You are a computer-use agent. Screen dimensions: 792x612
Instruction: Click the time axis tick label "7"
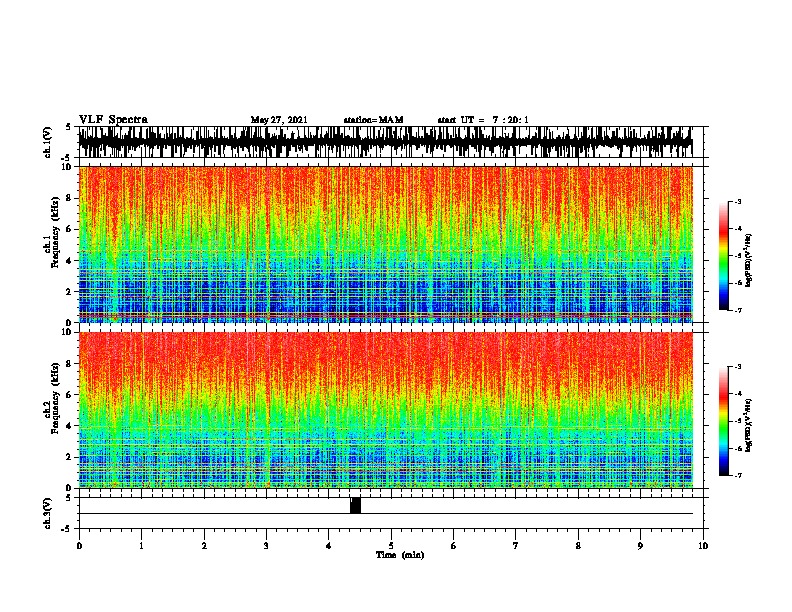516,546
